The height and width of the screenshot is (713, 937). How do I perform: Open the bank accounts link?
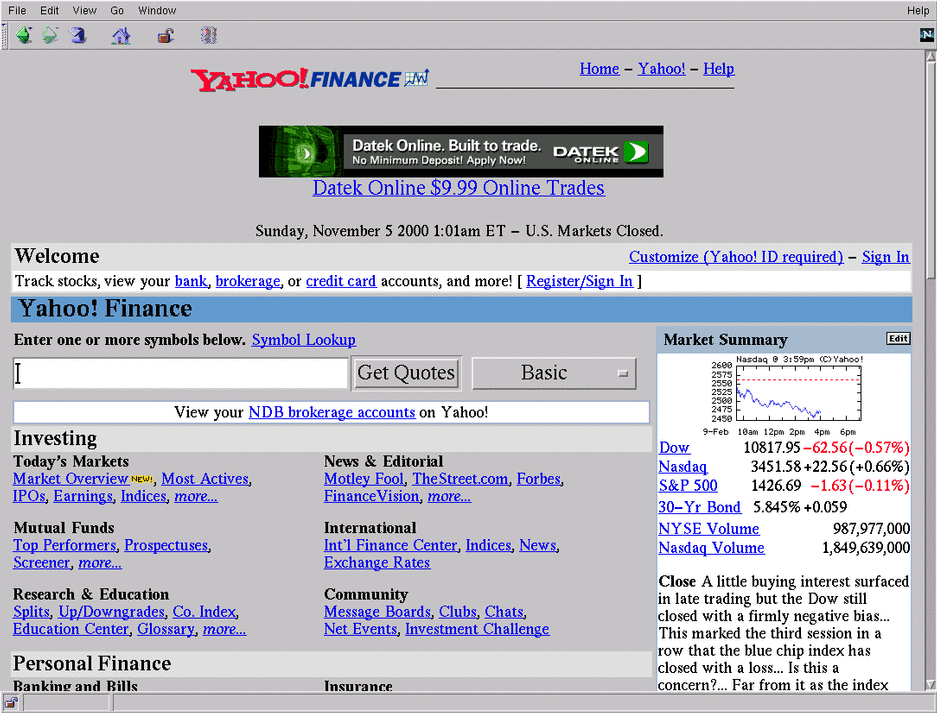coord(191,281)
